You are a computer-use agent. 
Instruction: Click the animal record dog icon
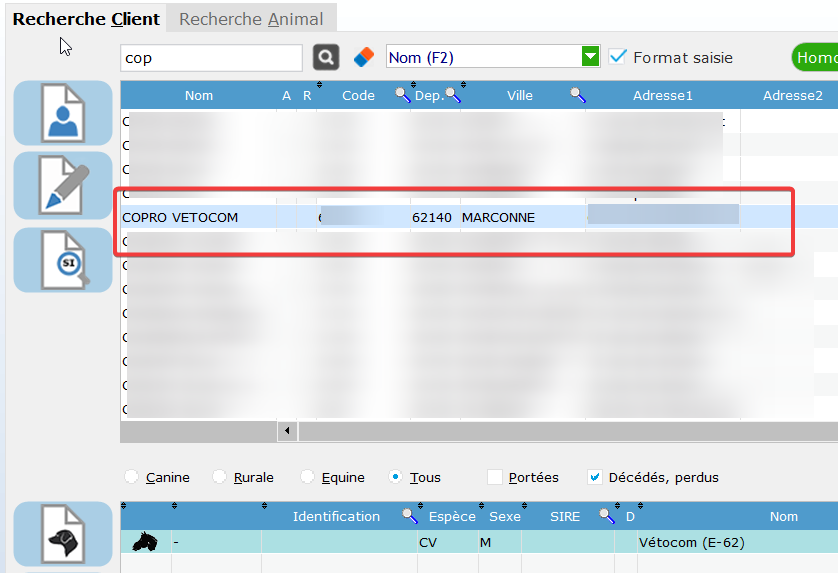(62, 535)
